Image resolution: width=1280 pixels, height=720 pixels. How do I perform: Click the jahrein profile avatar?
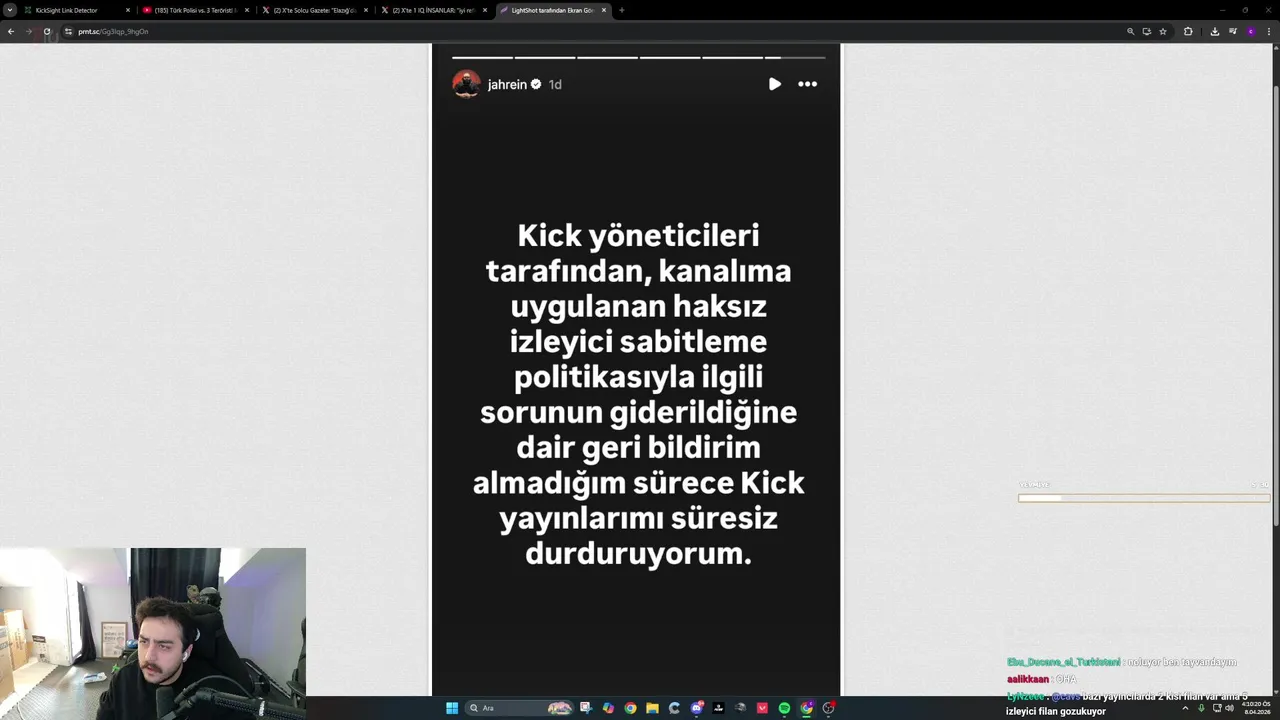[466, 84]
